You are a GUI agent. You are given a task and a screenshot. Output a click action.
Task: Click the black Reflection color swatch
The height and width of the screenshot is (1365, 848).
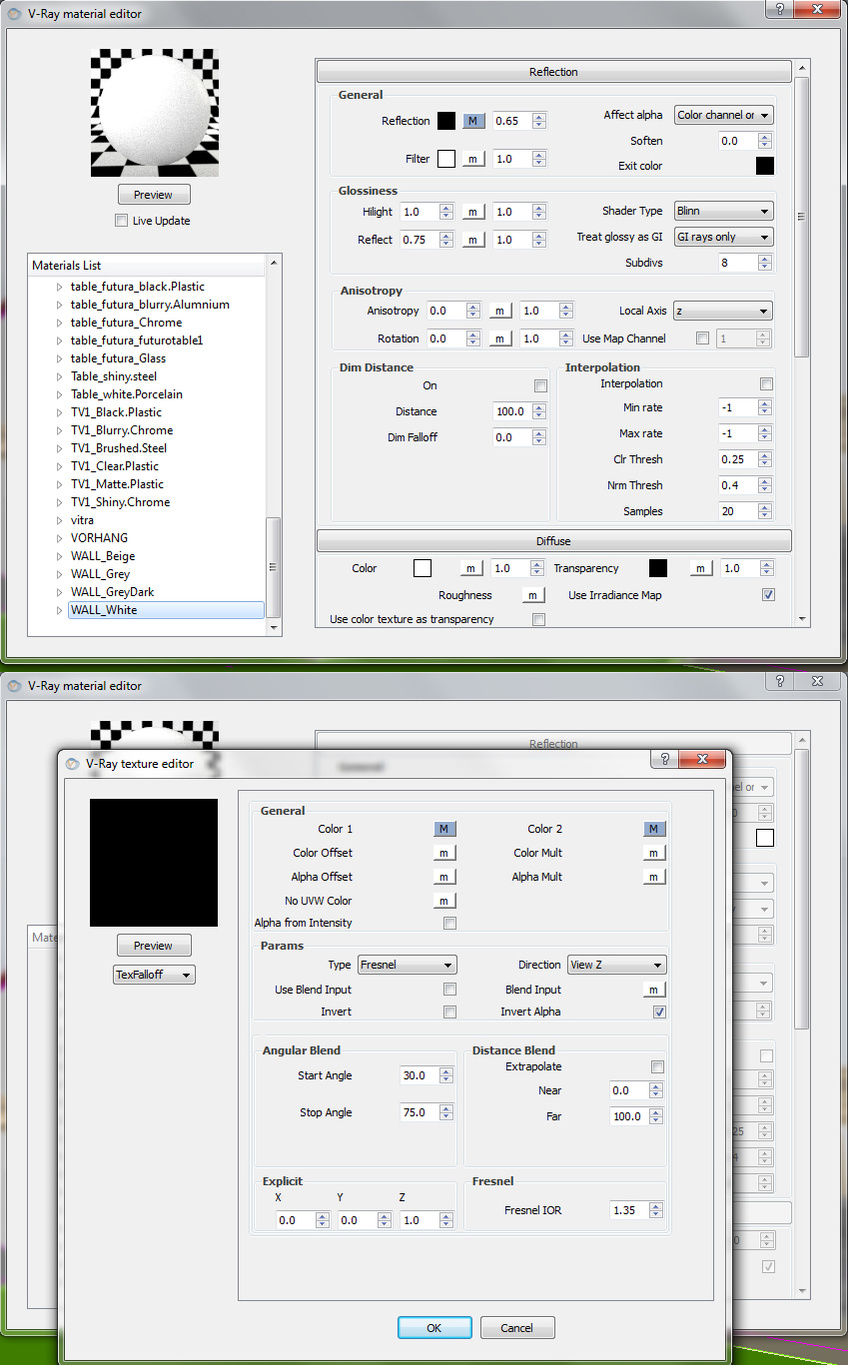(446, 121)
